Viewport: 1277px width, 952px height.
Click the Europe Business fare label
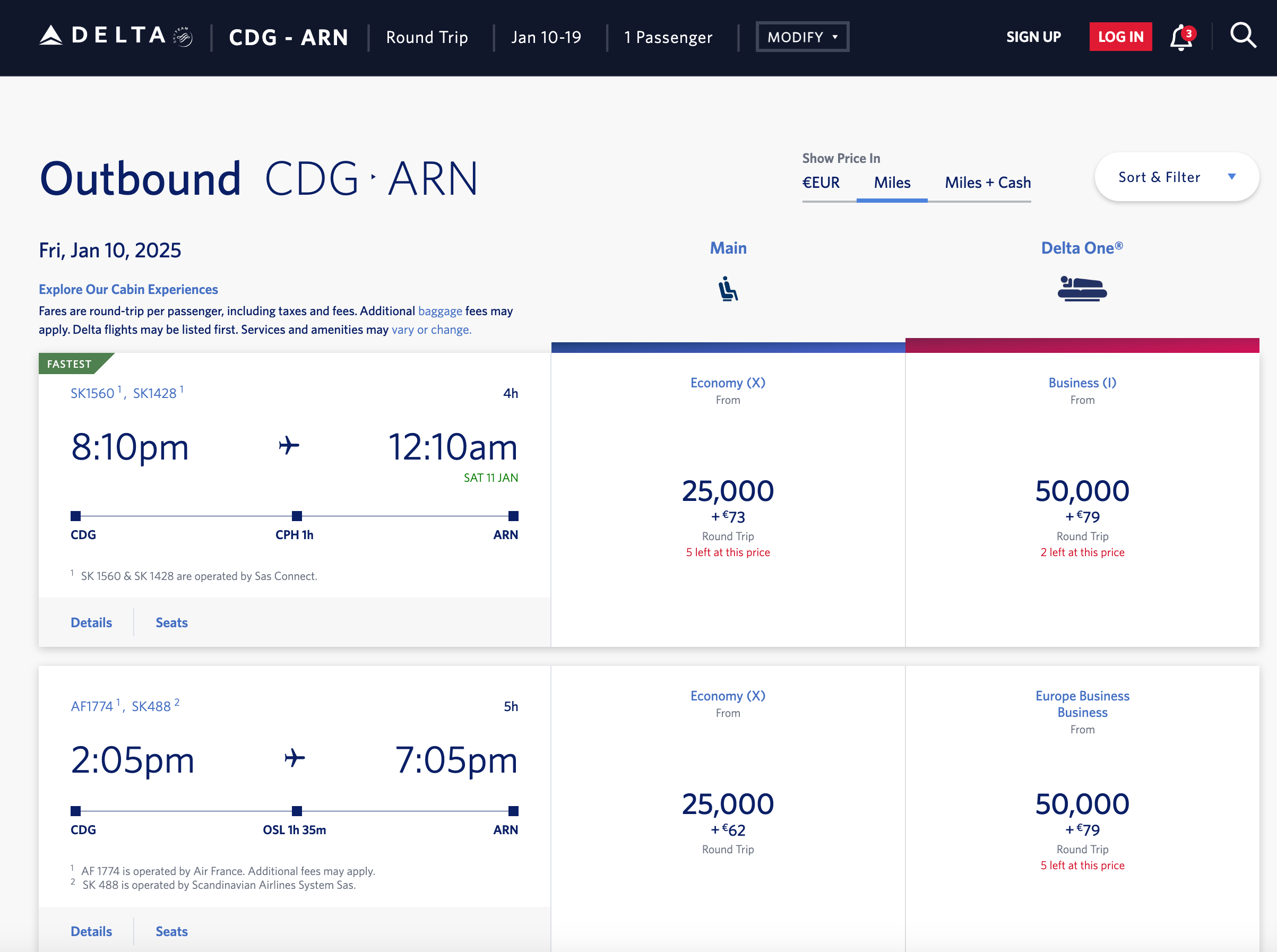[x=1082, y=704]
